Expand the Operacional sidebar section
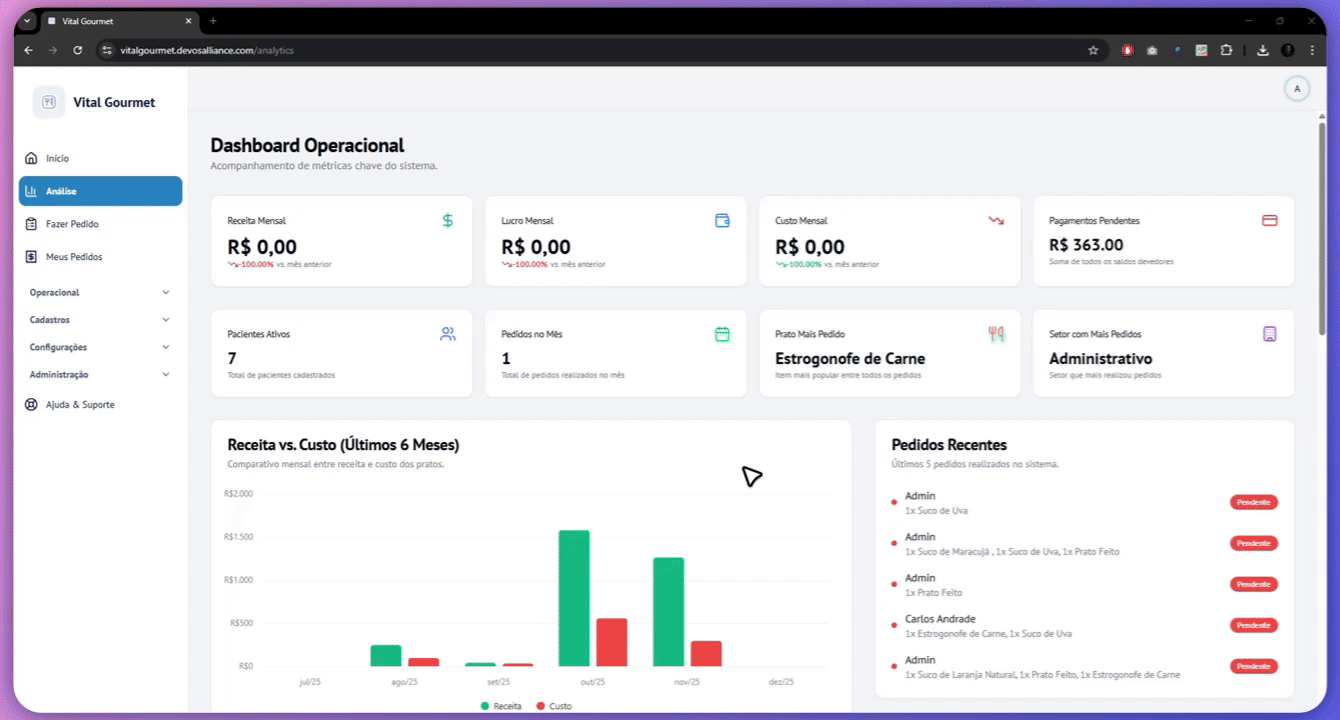This screenshot has height=720, width=1340. pyautogui.click(x=100, y=293)
